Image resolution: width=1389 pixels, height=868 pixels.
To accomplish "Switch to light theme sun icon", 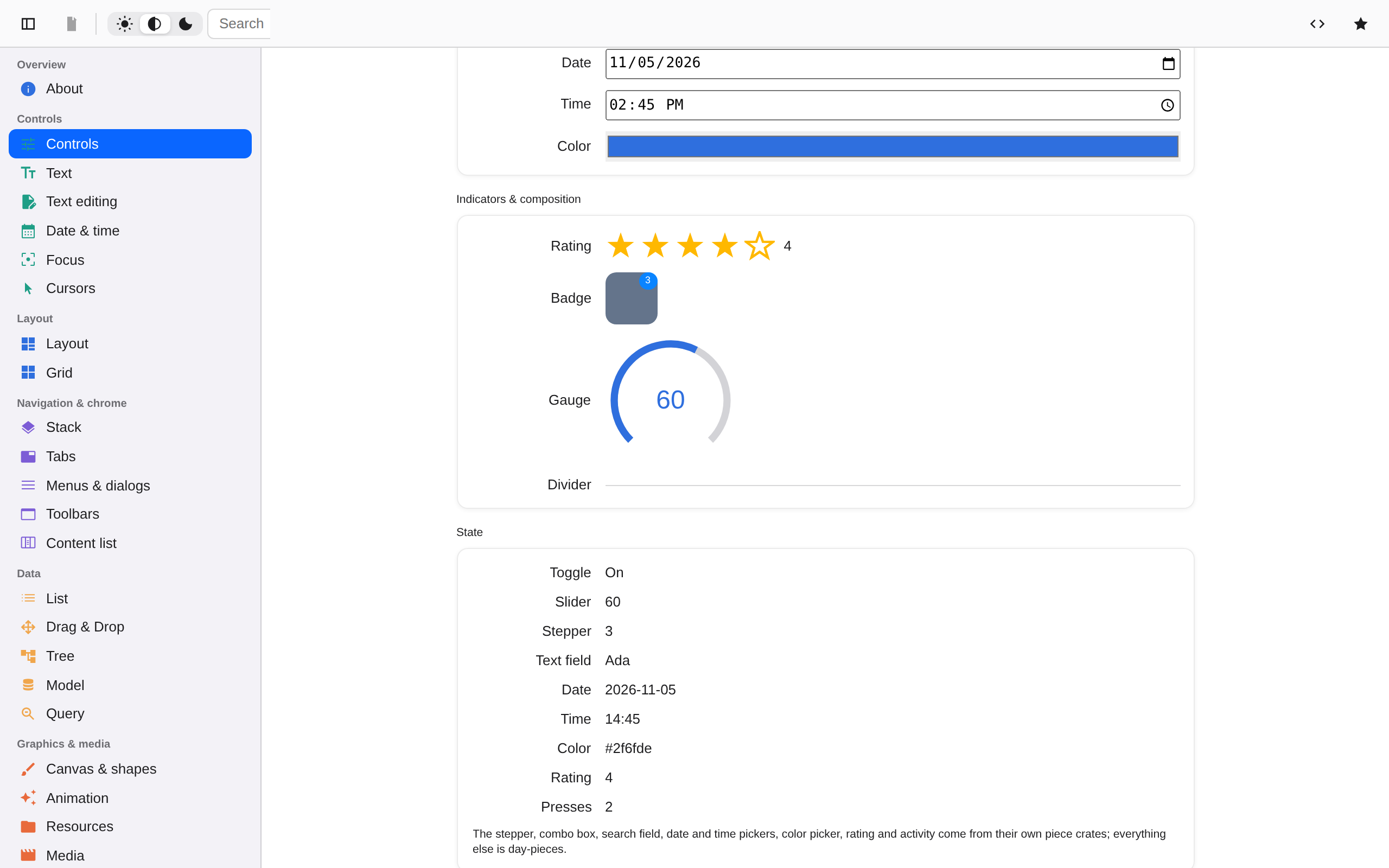I will (x=124, y=23).
